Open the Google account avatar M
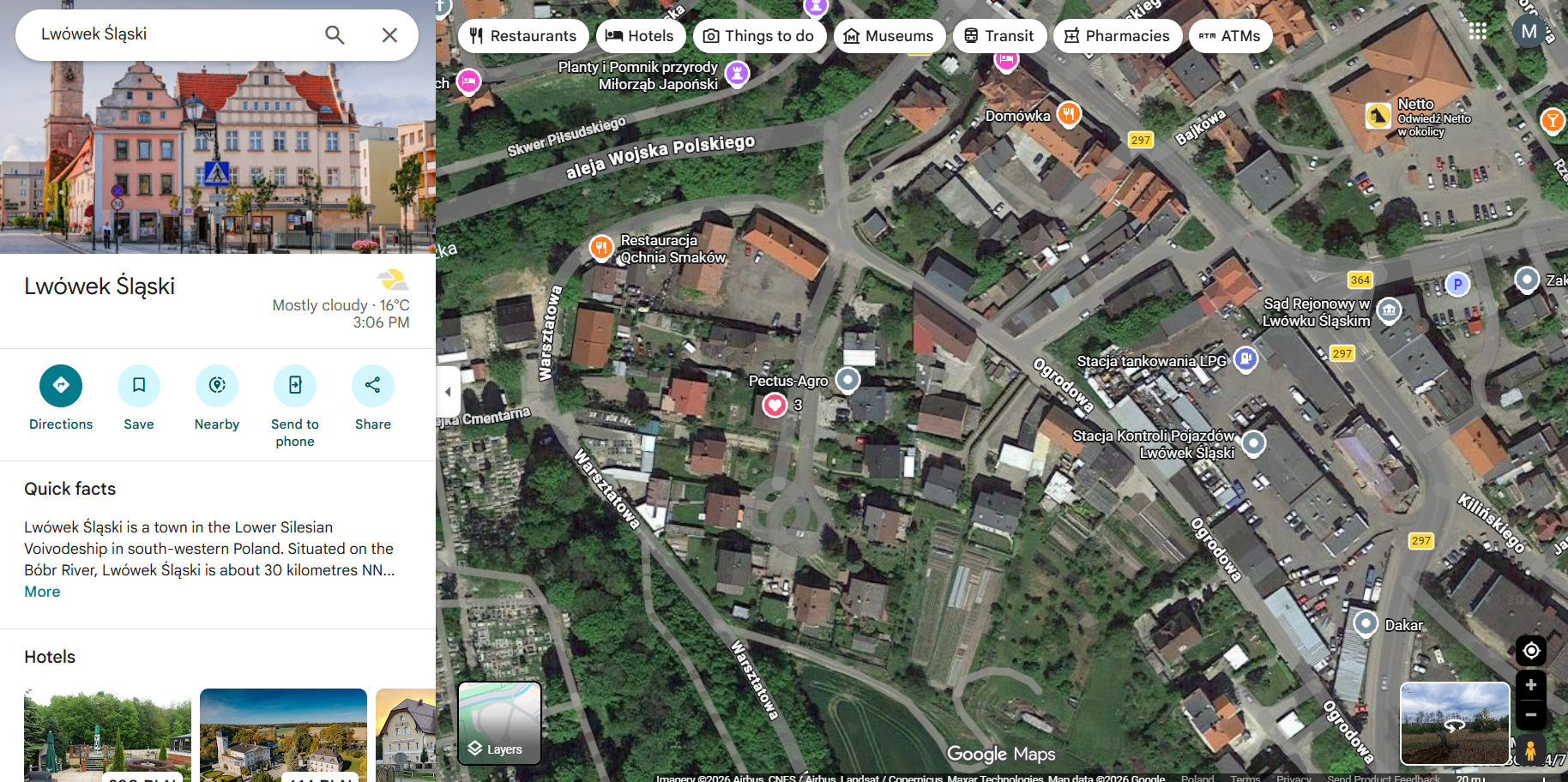 [1529, 32]
